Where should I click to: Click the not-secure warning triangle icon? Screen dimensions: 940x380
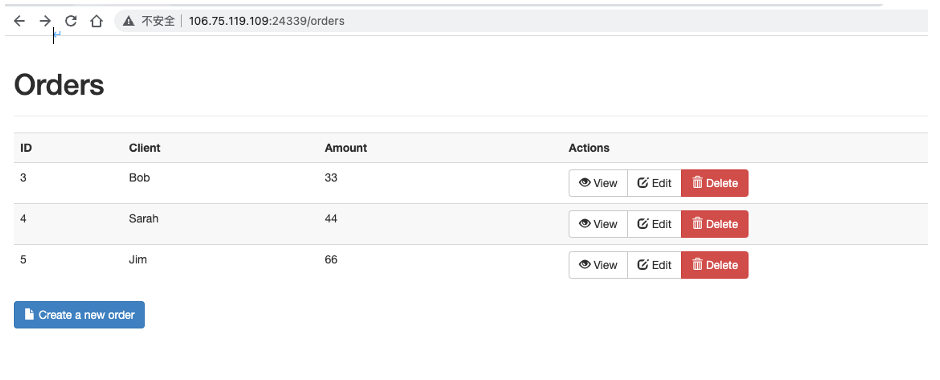point(128,21)
